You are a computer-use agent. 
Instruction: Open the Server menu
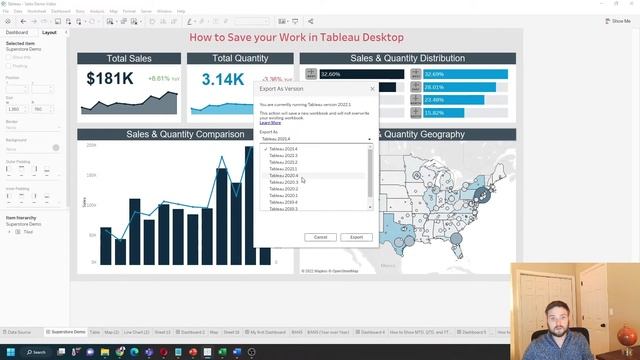(x=146, y=11)
